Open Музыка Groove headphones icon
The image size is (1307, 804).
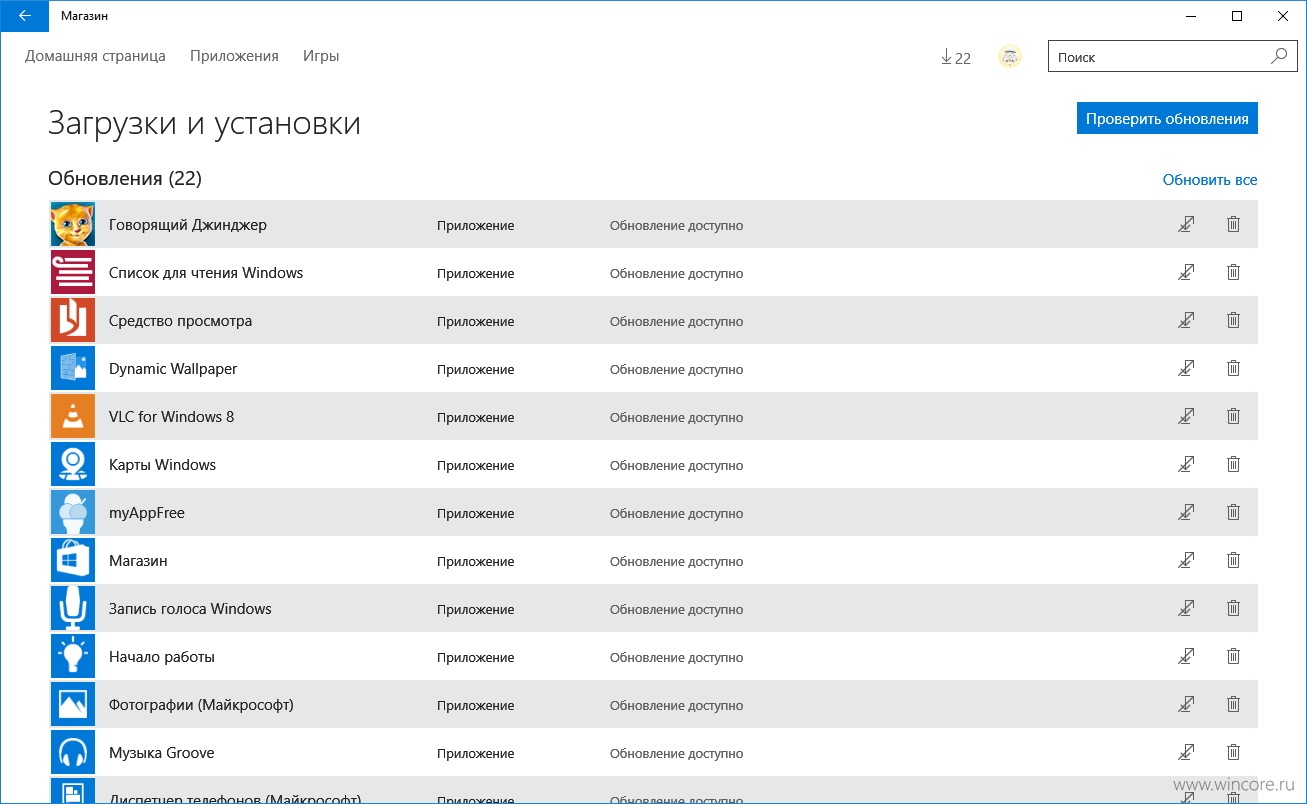tap(73, 753)
